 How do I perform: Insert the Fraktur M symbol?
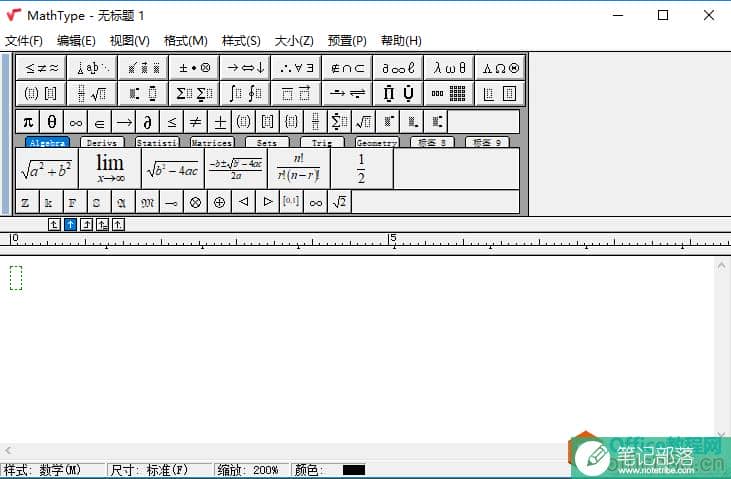pyautogui.click(x=147, y=202)
